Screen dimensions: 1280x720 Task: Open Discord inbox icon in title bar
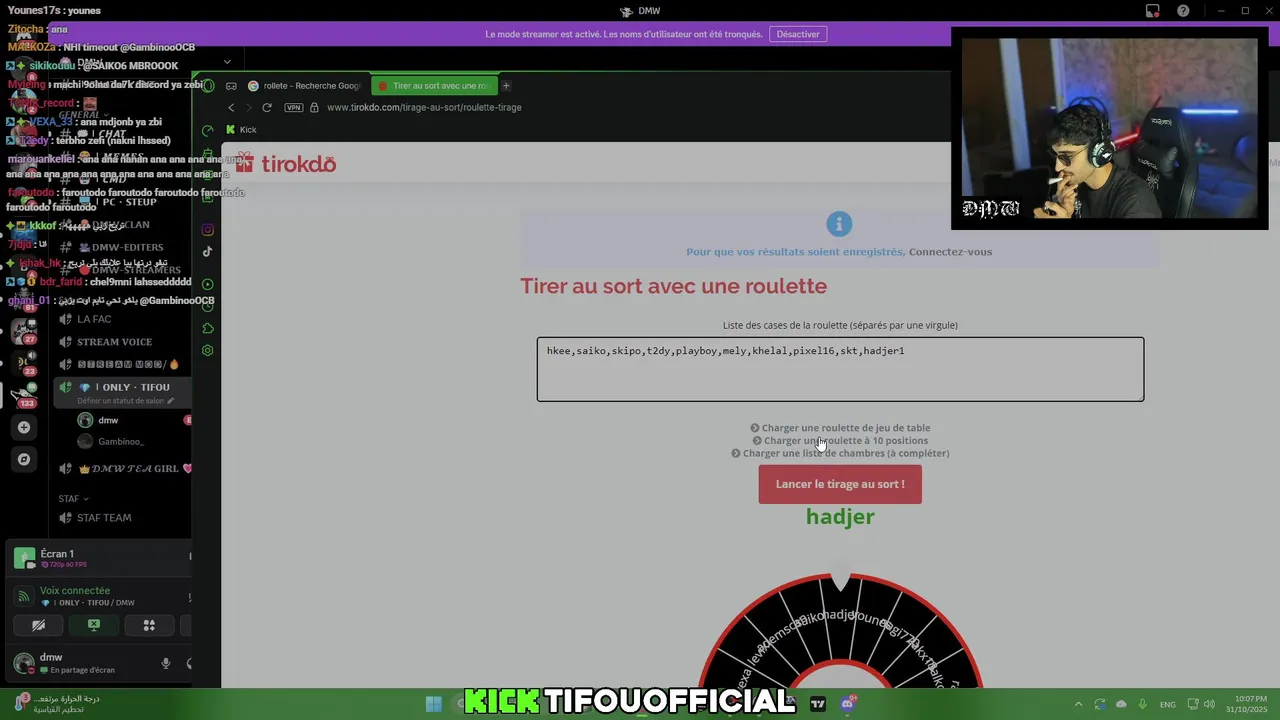pyautogui.click(x=1153, y=11)
